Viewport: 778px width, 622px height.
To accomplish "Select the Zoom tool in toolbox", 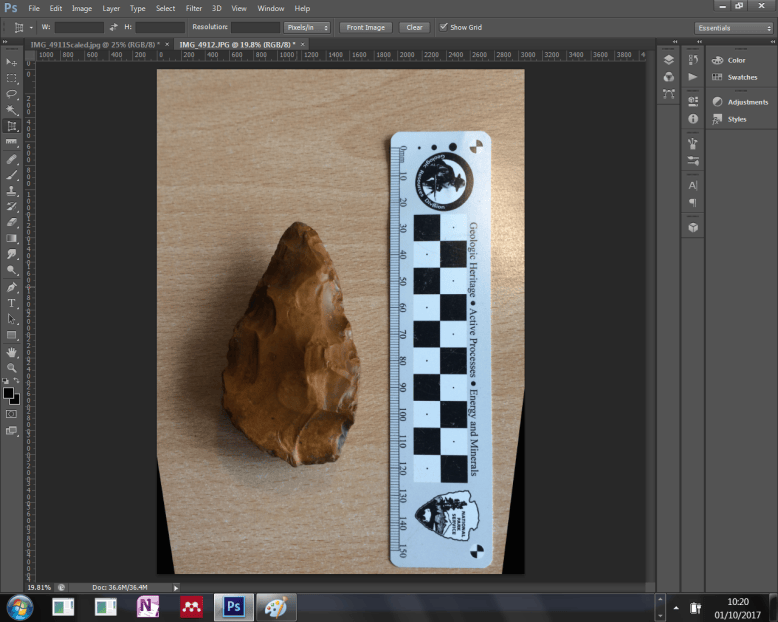I will point(11,368).
